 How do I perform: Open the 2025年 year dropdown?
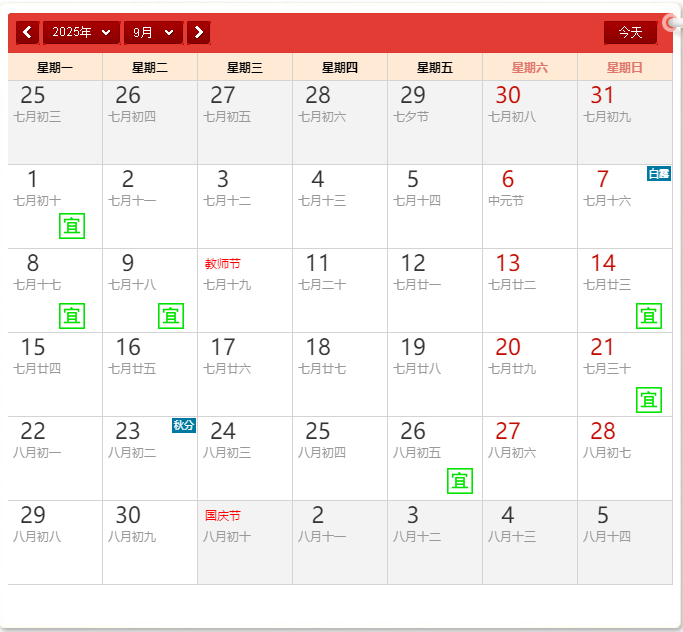pyautogui.click(x=81, y=32)
